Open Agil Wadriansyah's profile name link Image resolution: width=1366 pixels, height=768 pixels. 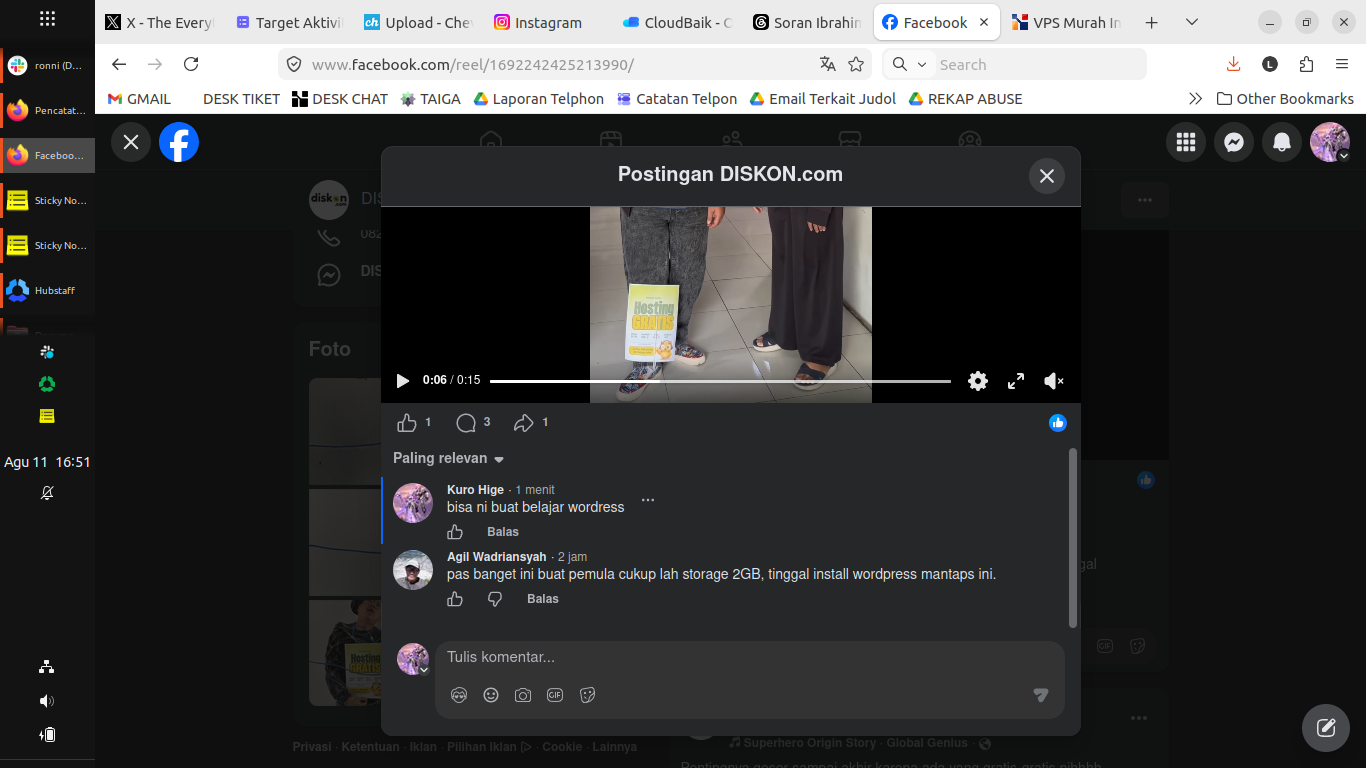pyautogui.click(x=497, y=557)
